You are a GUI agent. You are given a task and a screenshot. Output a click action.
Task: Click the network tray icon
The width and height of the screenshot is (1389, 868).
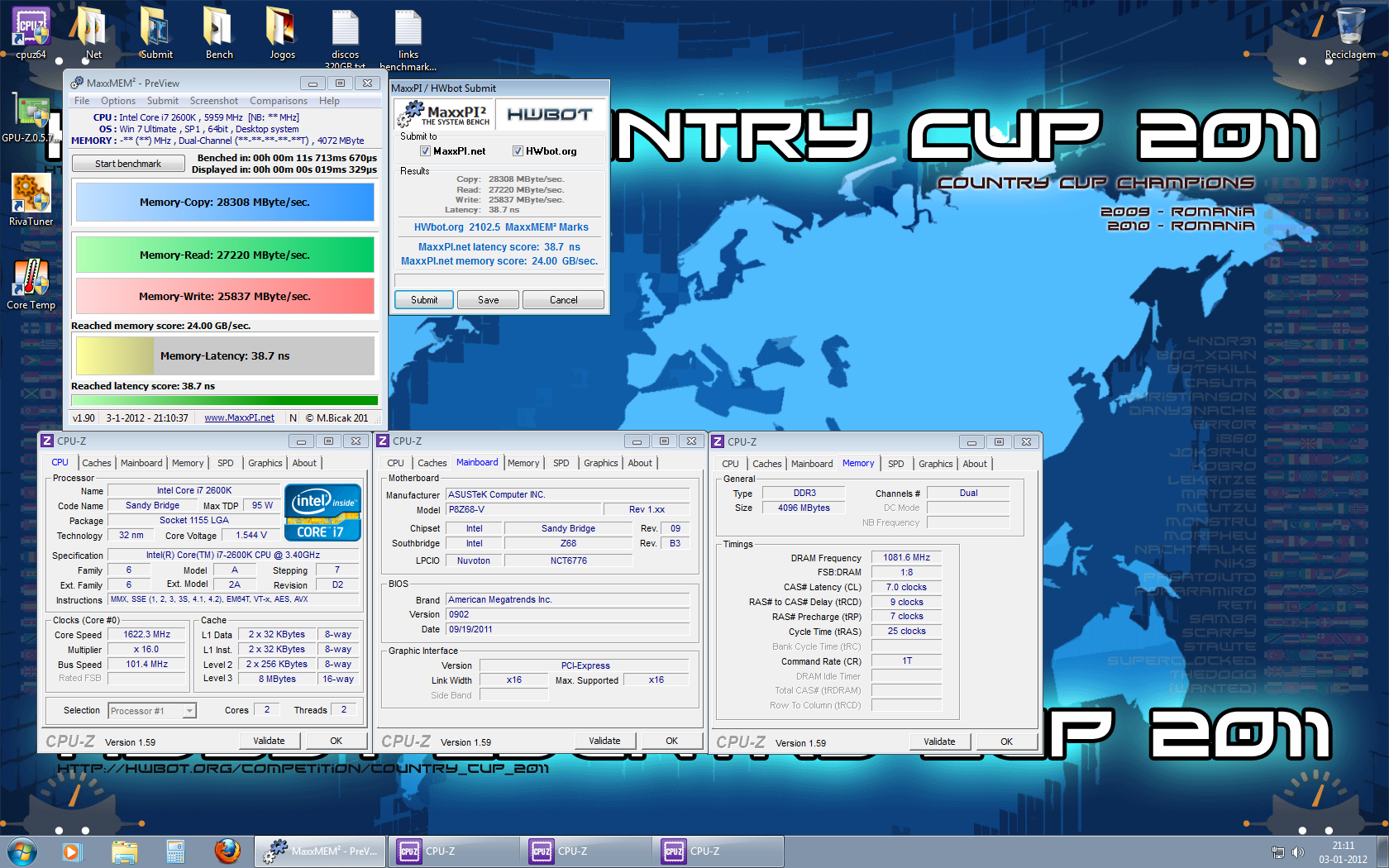[1278, 852]
